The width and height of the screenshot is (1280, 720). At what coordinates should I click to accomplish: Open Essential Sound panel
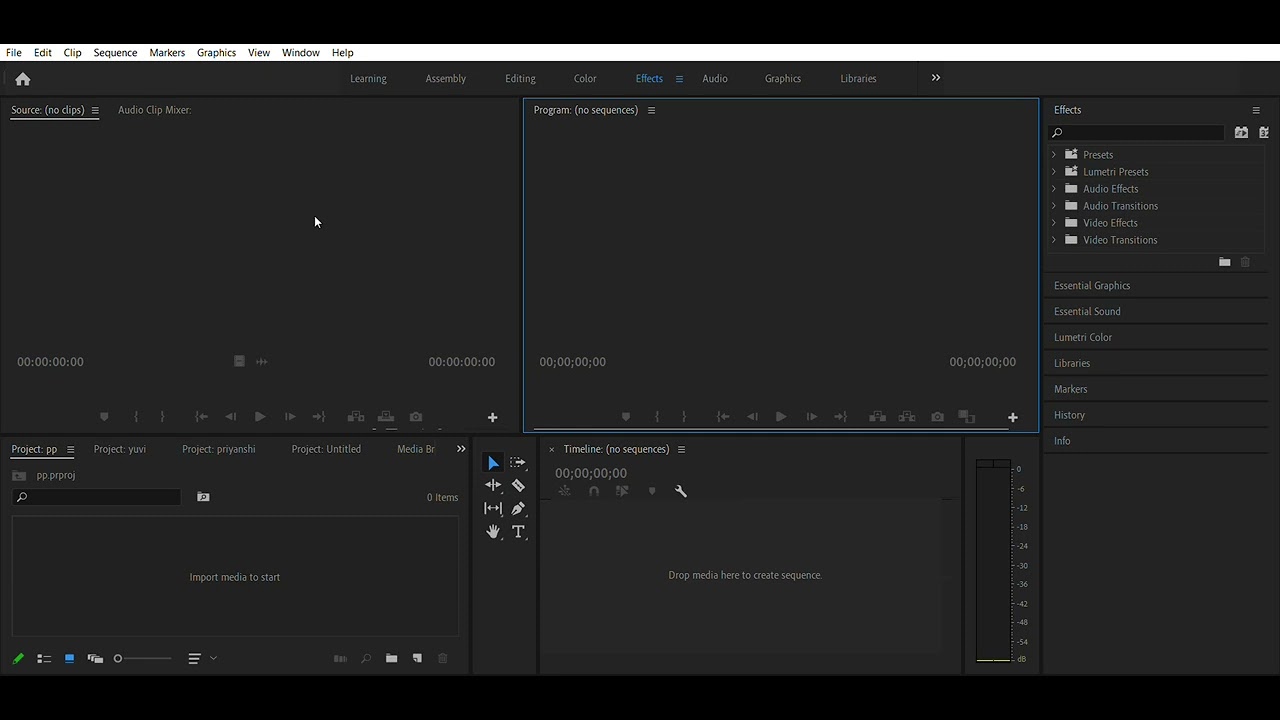[1087, 312]
